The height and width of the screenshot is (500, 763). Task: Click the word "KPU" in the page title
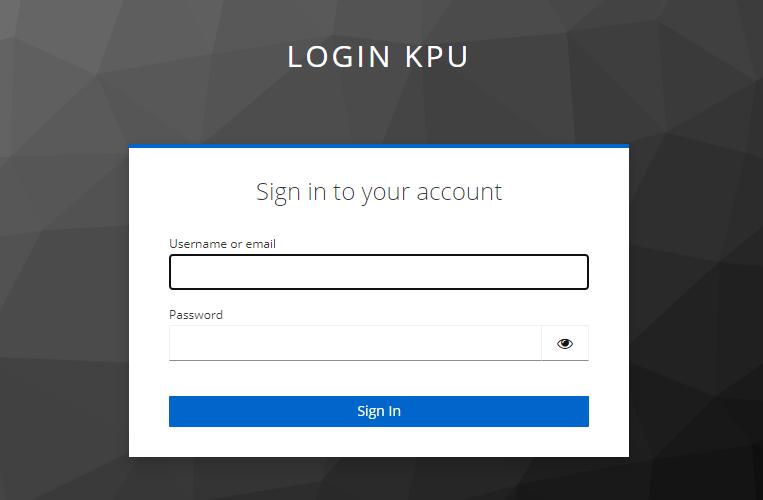(x=437, y=56)
